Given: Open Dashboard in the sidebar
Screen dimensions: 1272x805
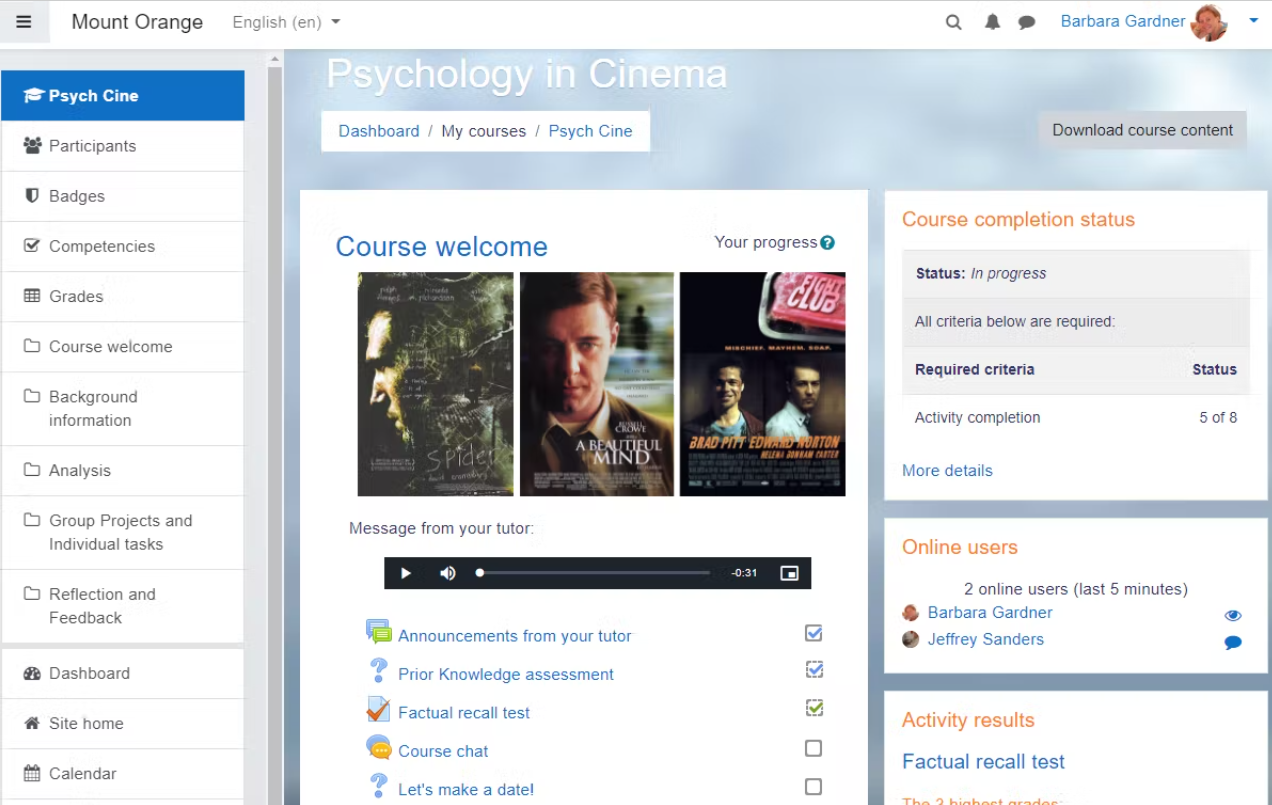Looking at the screenshot, I should coord(123,673).
